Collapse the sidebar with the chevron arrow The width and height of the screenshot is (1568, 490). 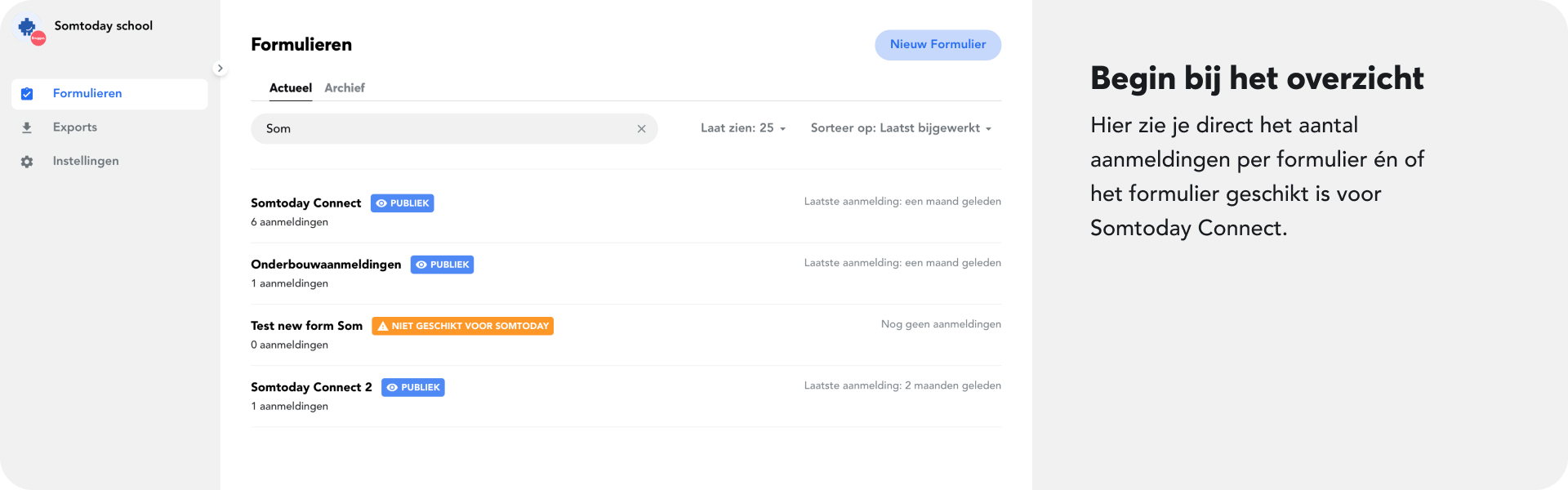point(220,69)
